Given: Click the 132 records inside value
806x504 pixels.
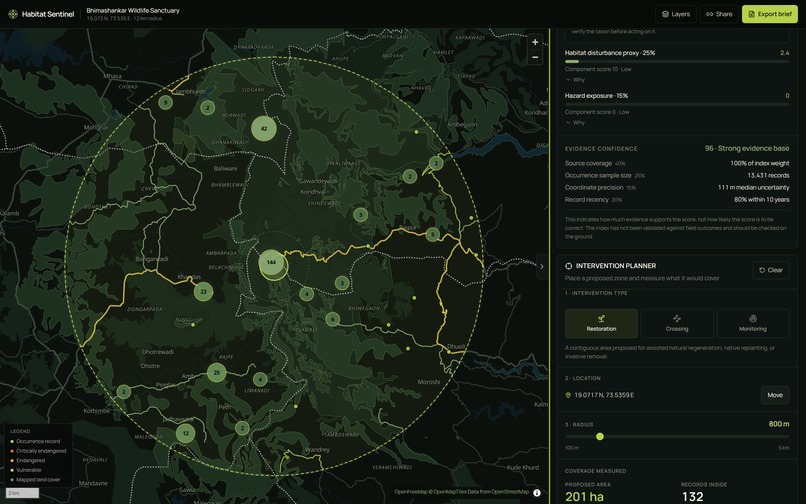Looking at the screenshot, I should pyautogui.click(x=692, y=497).
